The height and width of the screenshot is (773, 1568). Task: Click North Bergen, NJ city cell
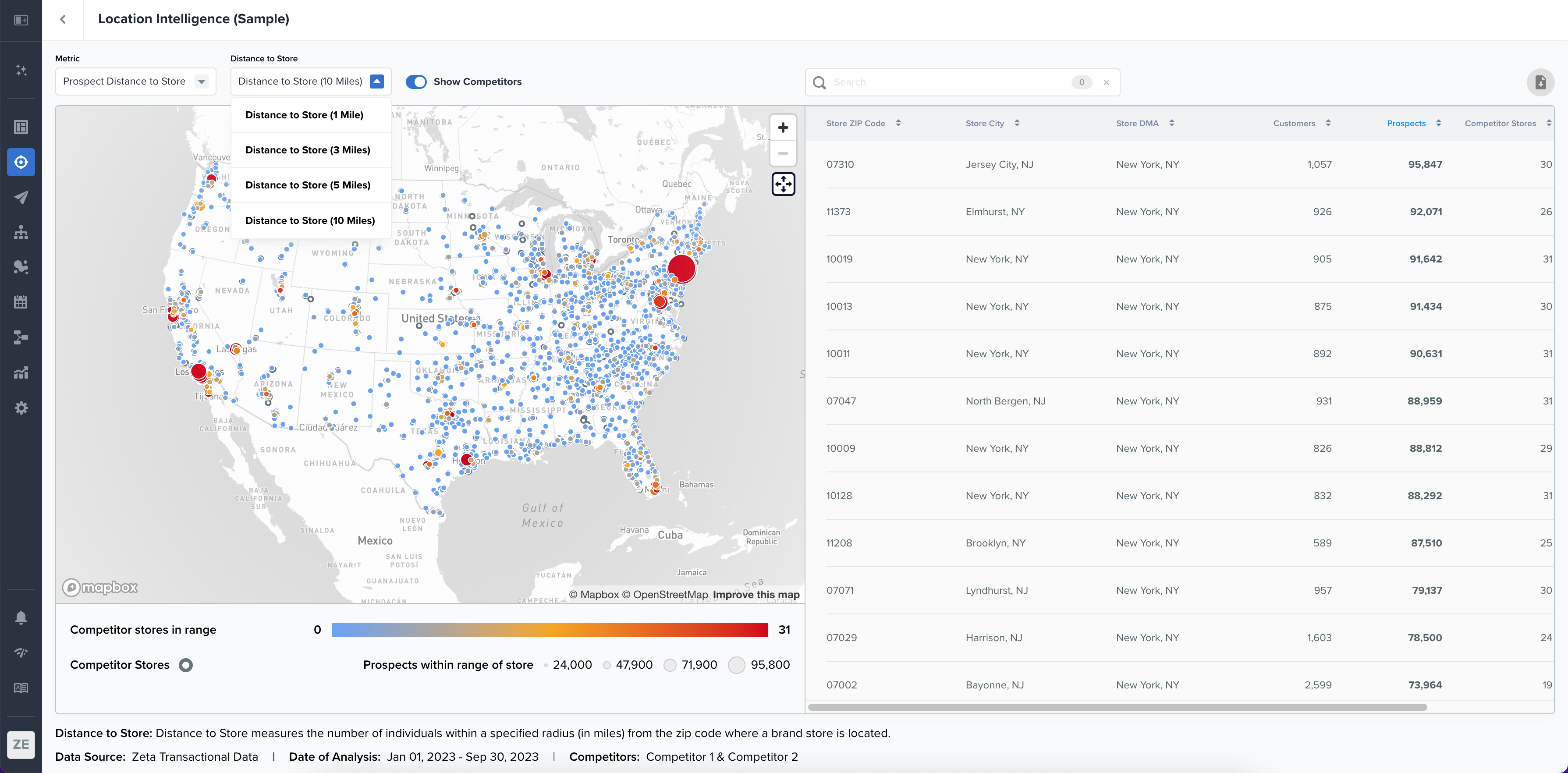1005,401
